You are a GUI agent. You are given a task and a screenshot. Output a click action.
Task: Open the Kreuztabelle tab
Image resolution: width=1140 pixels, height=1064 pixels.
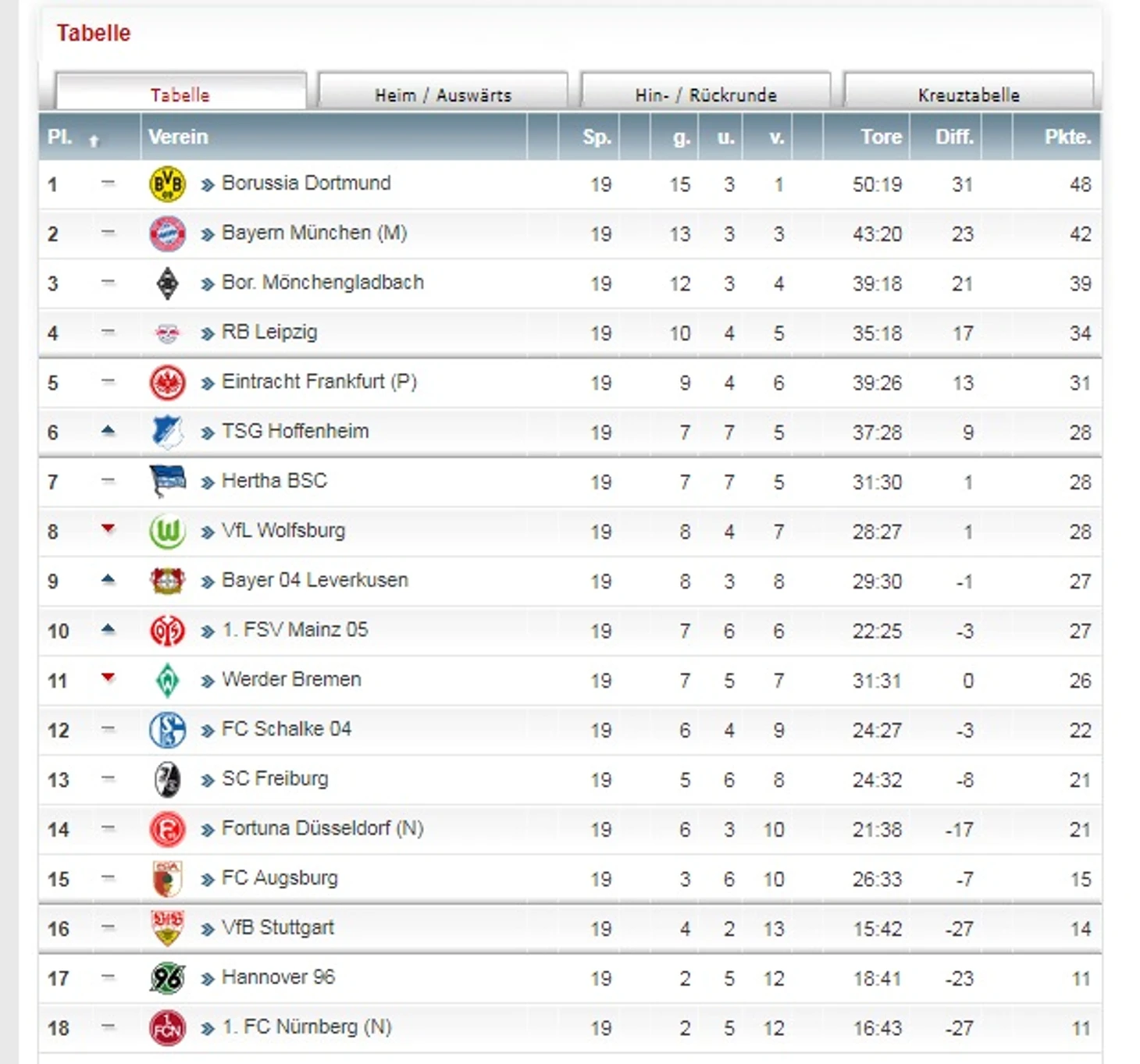tap(968, 94)
